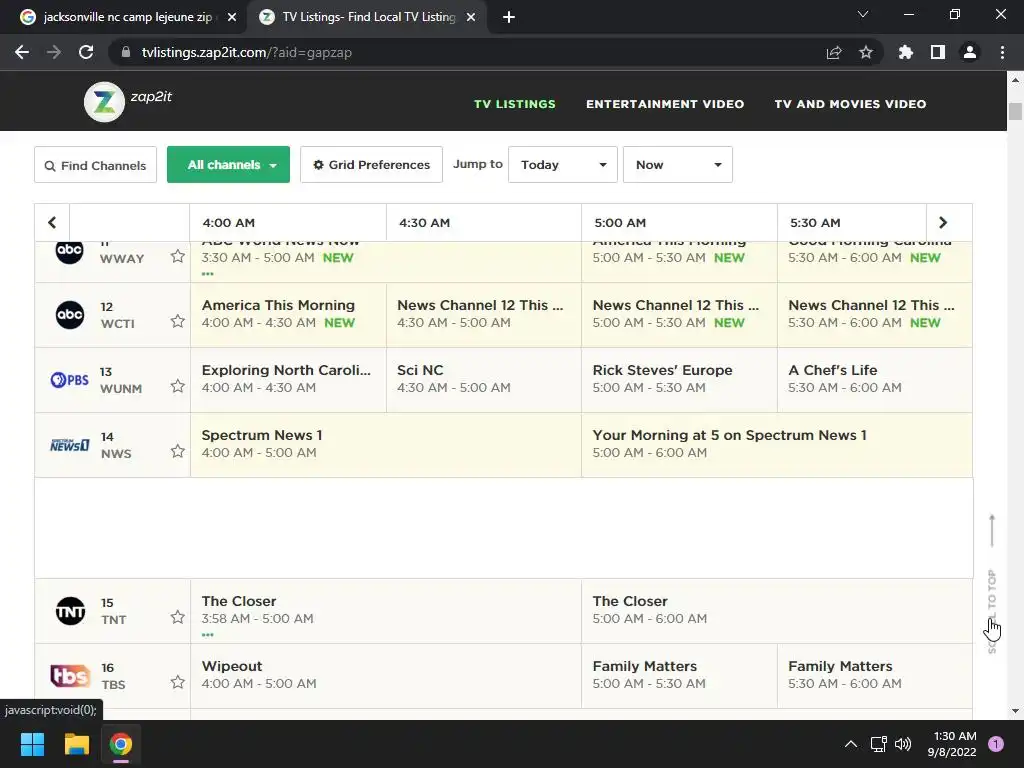This screenshot has width=1024, height=768.
Task: Favorite the WUNM PBS channel star
Action: (178, 386)
